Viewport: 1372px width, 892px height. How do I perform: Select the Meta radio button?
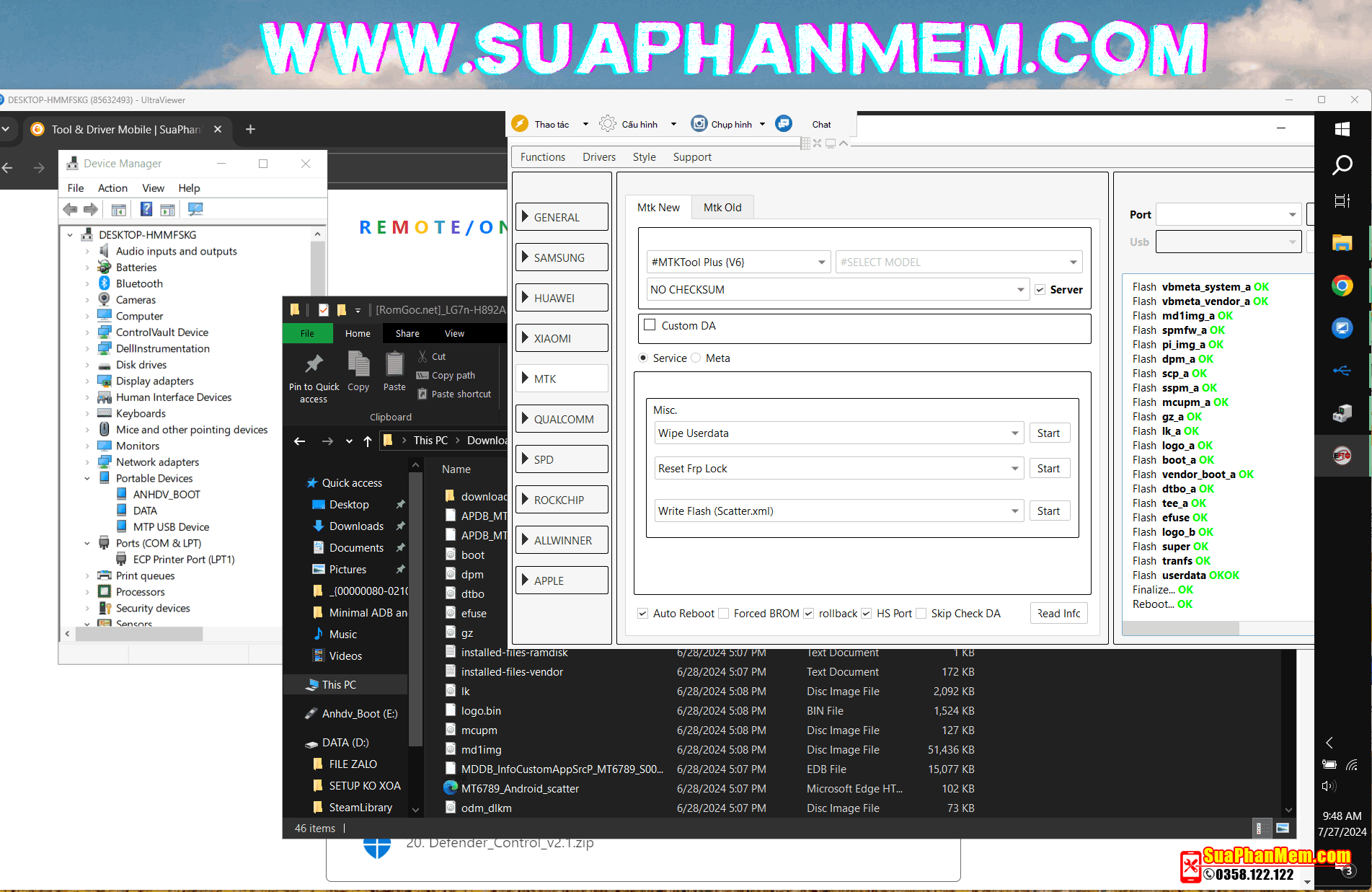(x=696, y=358)
